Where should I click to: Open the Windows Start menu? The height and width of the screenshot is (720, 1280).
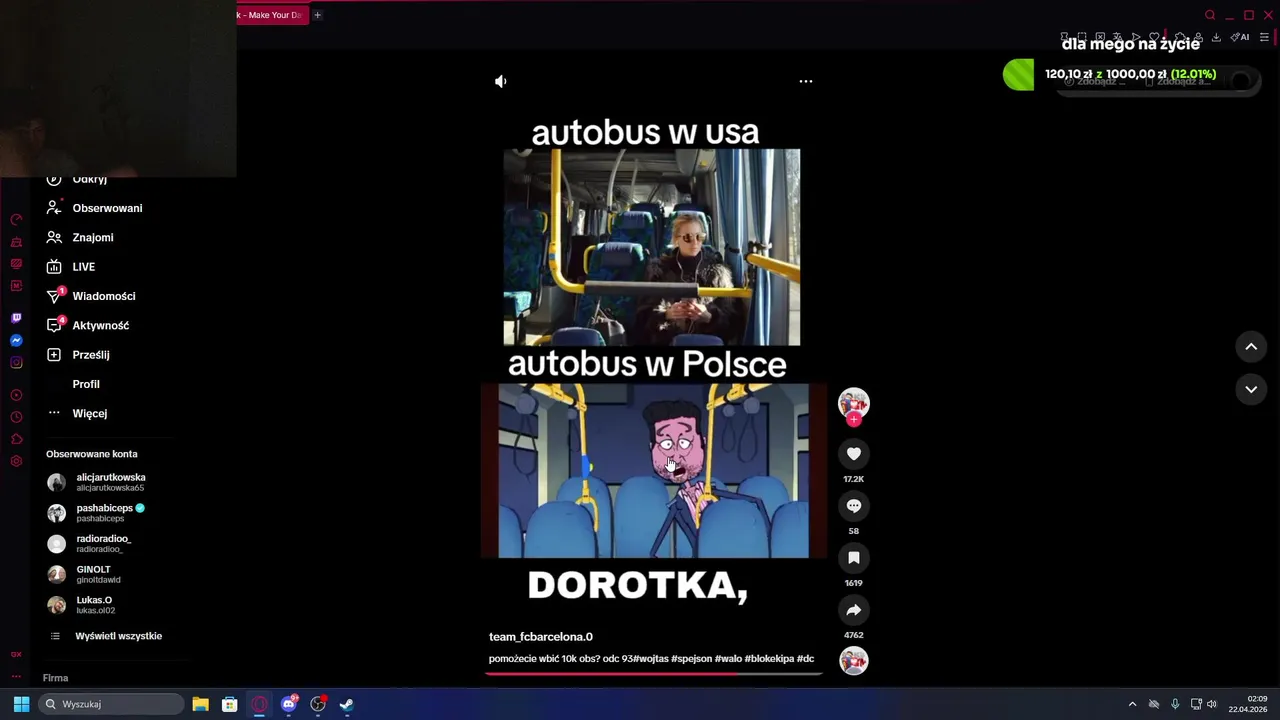coord(21,704)
